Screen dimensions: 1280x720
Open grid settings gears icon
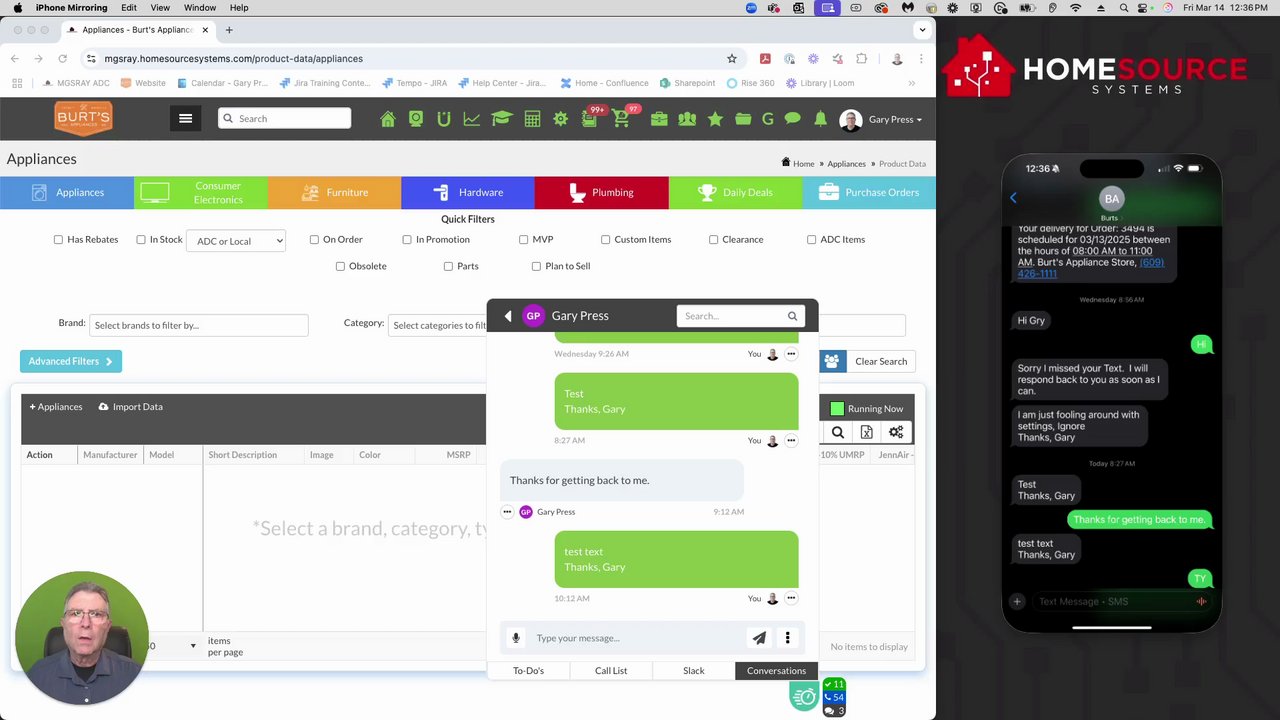(896, 432)
